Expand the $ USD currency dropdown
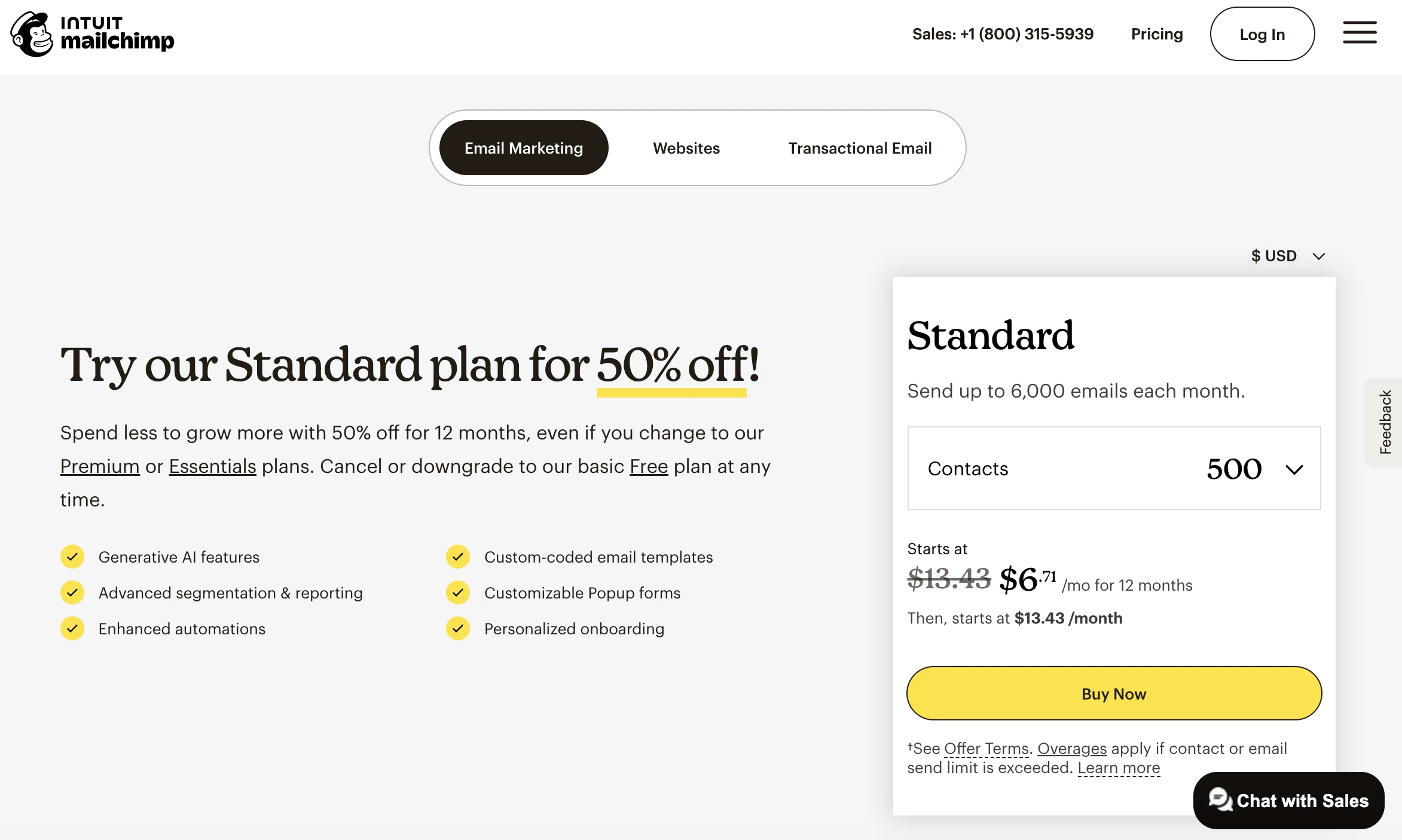This screenshot has height=840, width=1402. click(1288, 256)
